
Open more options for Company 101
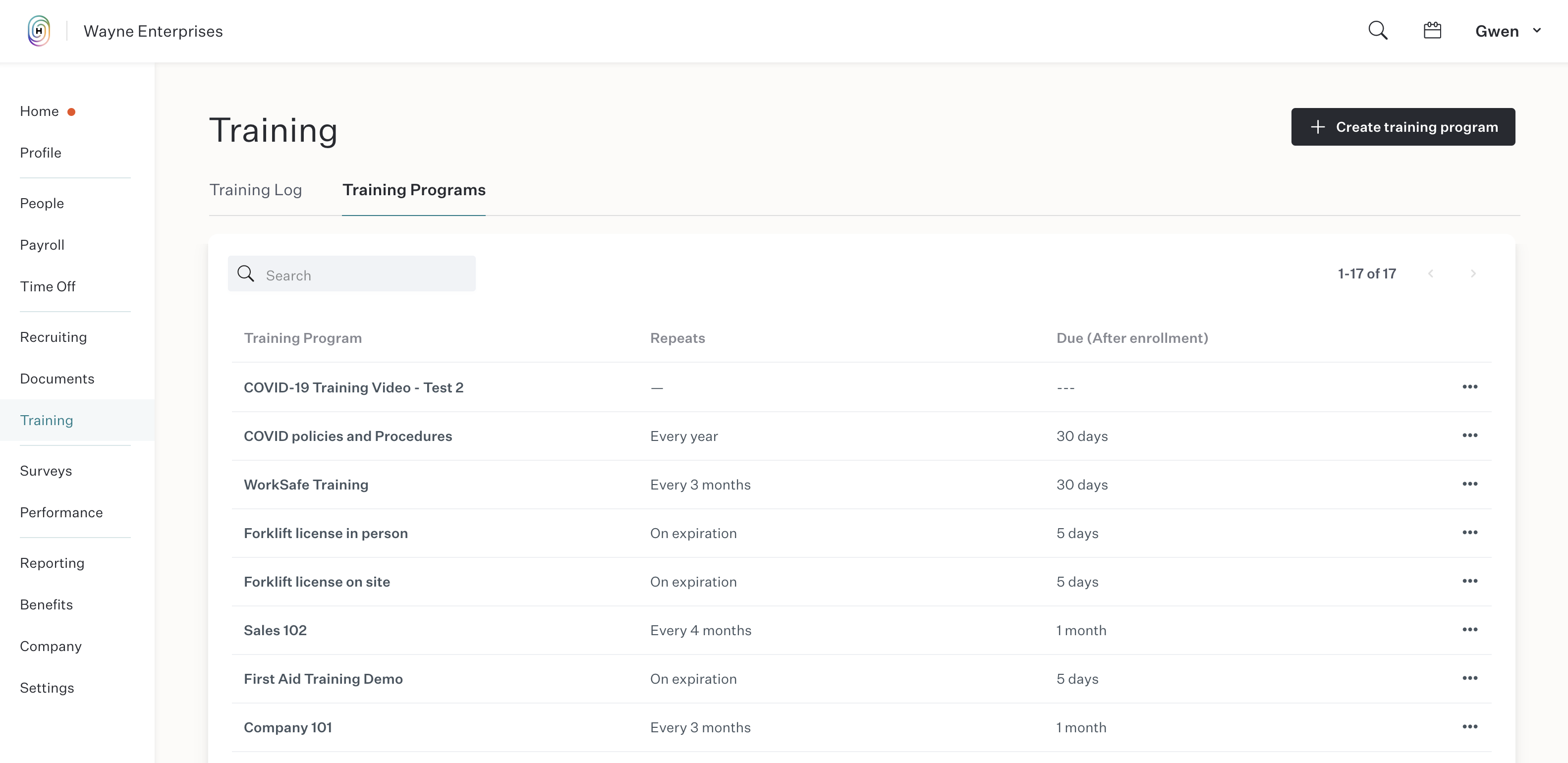[x=1470, y=727]
